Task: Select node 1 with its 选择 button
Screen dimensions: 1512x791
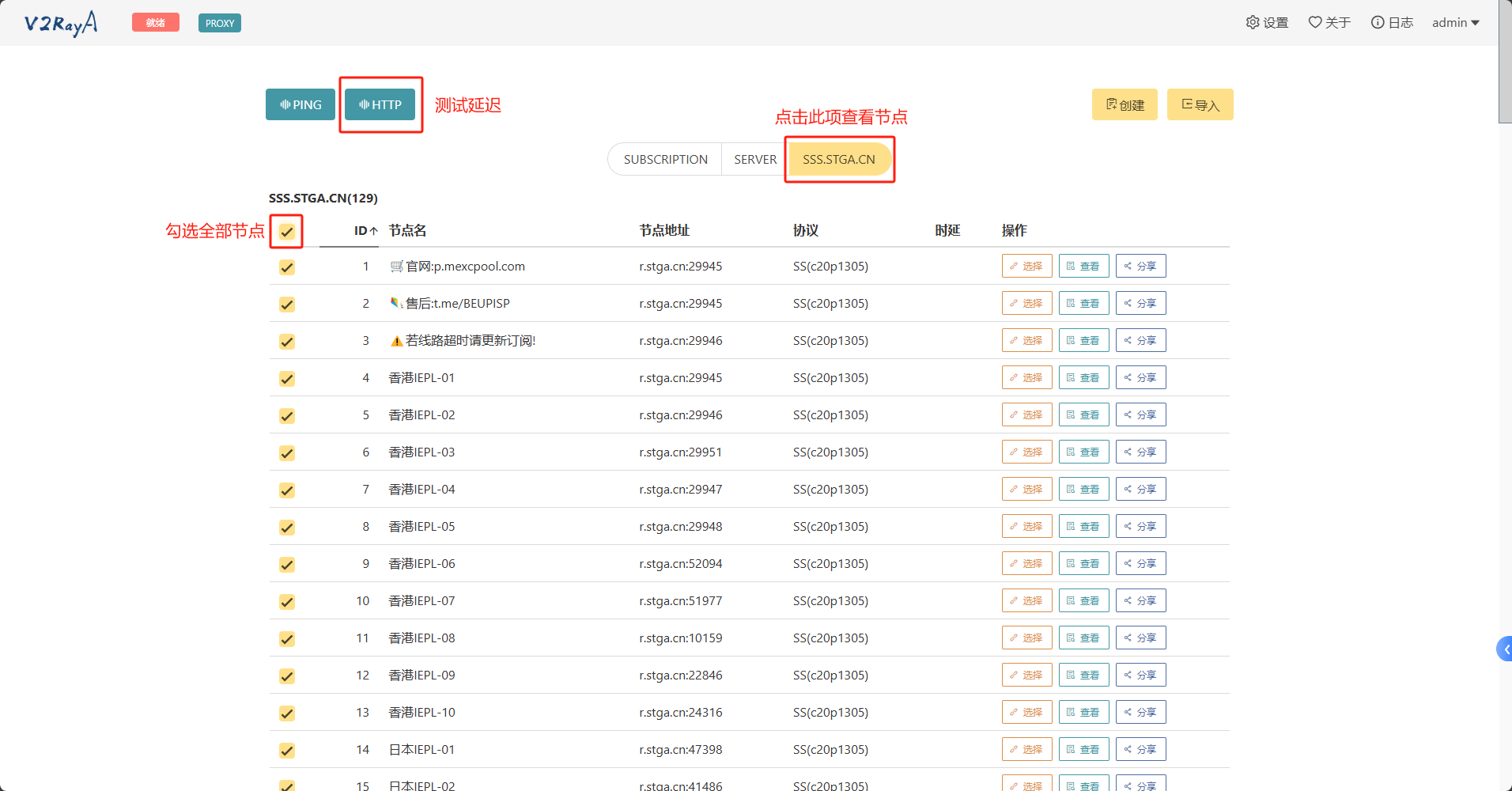Action: click(1026, 266)
